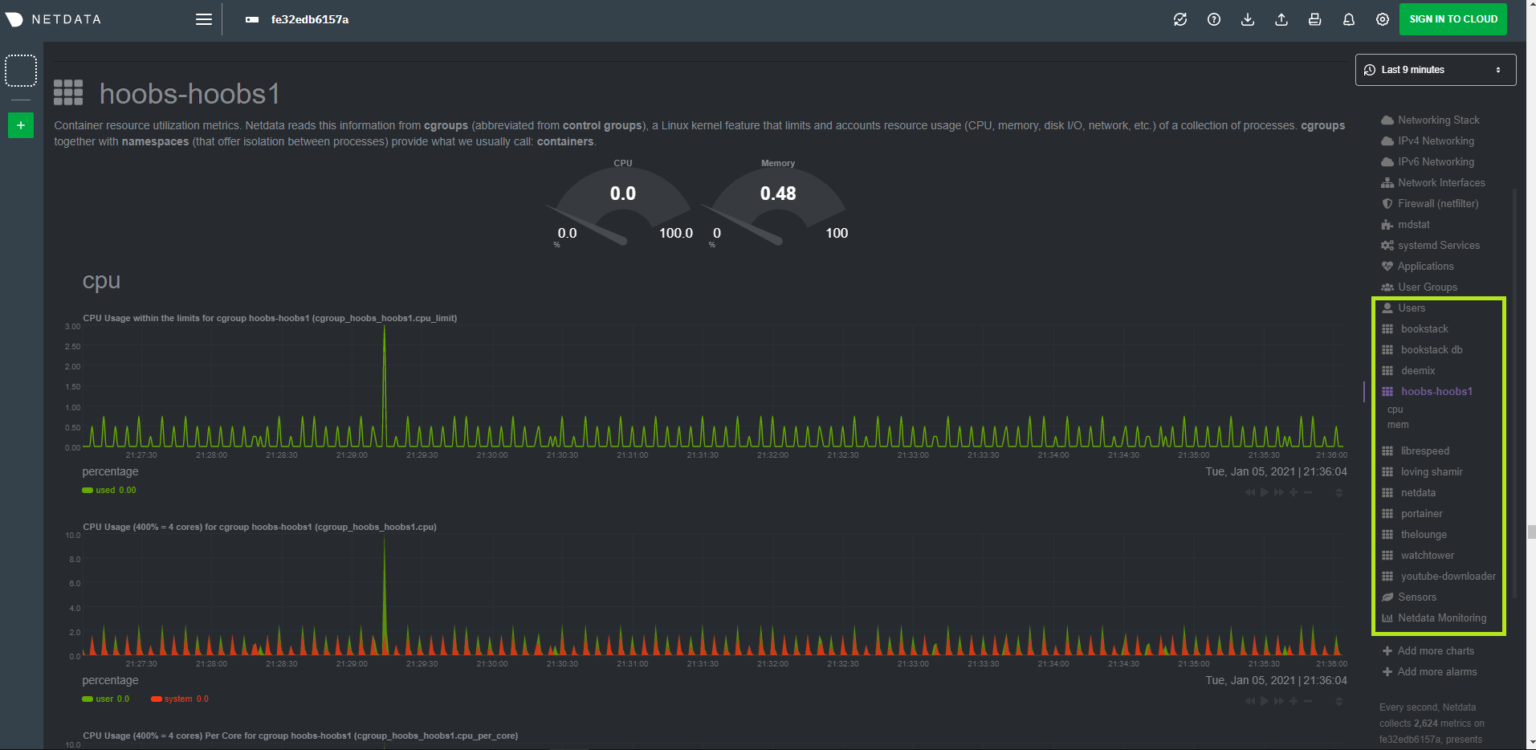The width and height of the screenshot is (1536, 750).
Task: Open the Netdata settings gear
Action: 1382,19
